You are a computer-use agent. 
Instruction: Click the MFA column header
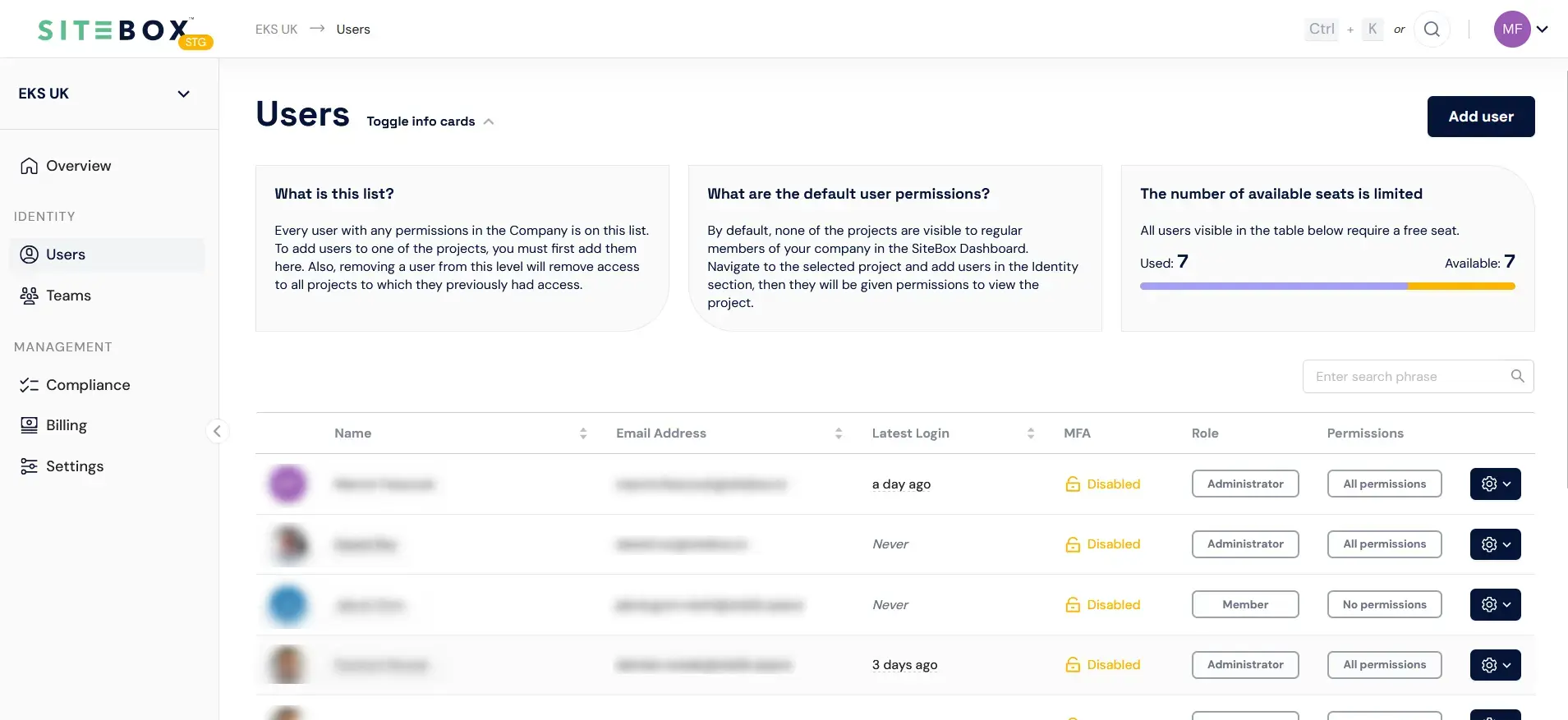(1077, 433)
